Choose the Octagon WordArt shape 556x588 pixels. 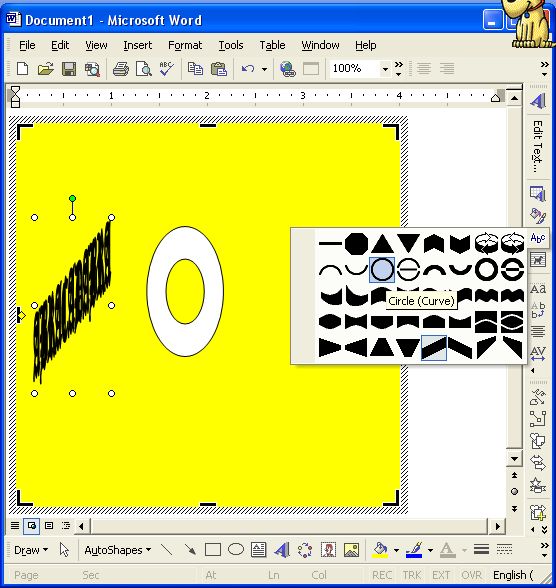[356, 244]
